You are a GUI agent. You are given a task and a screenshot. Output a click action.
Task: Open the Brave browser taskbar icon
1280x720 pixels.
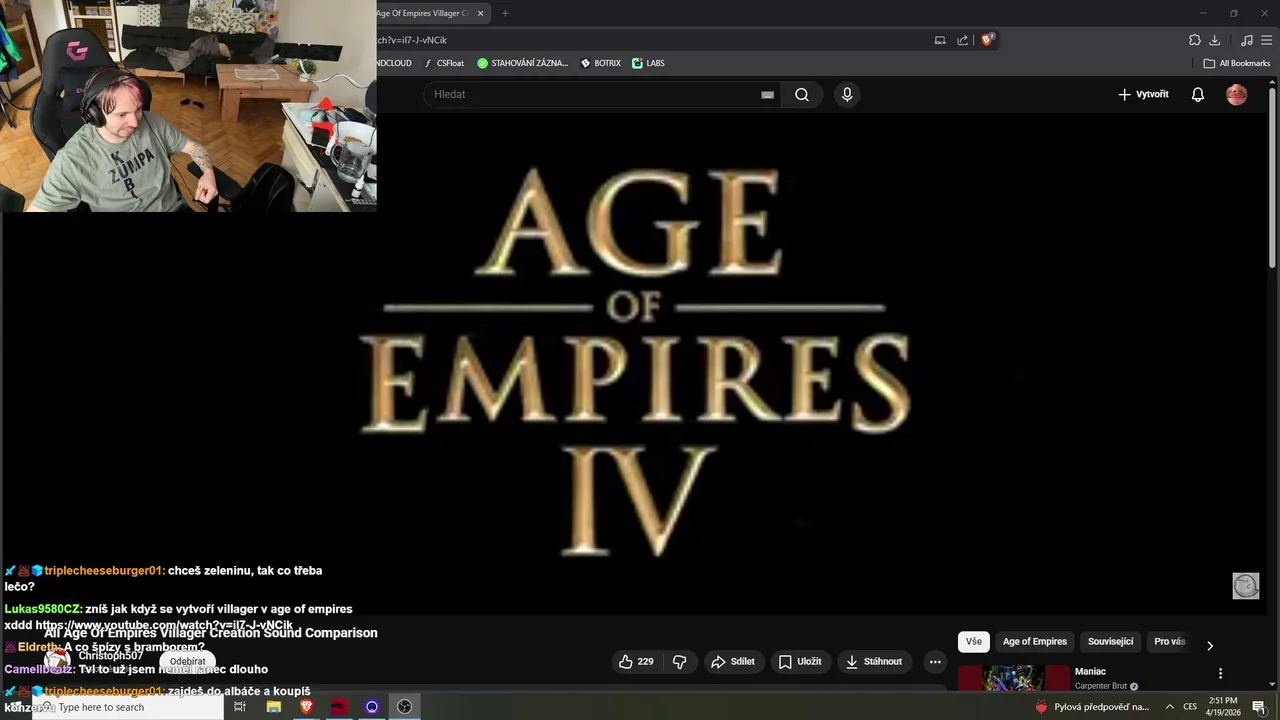[x=306, y=707]
